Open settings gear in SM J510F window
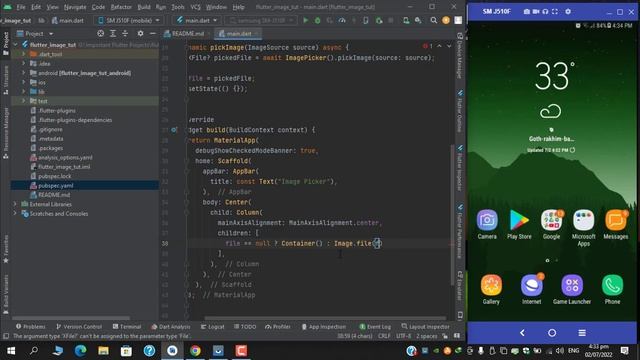640x360 pixels. [568, 12]
